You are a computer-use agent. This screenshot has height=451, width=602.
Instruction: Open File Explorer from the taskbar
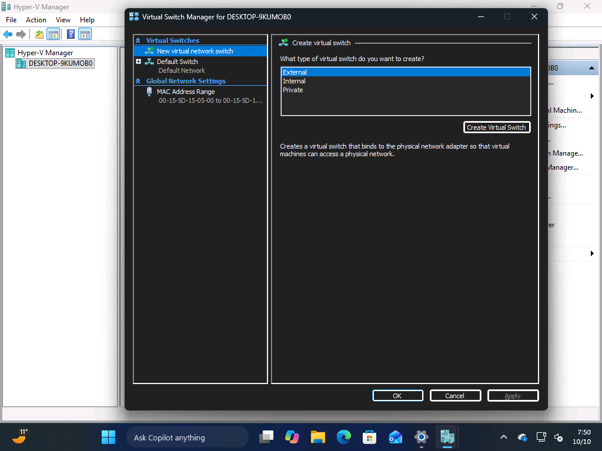coord(318,437)
